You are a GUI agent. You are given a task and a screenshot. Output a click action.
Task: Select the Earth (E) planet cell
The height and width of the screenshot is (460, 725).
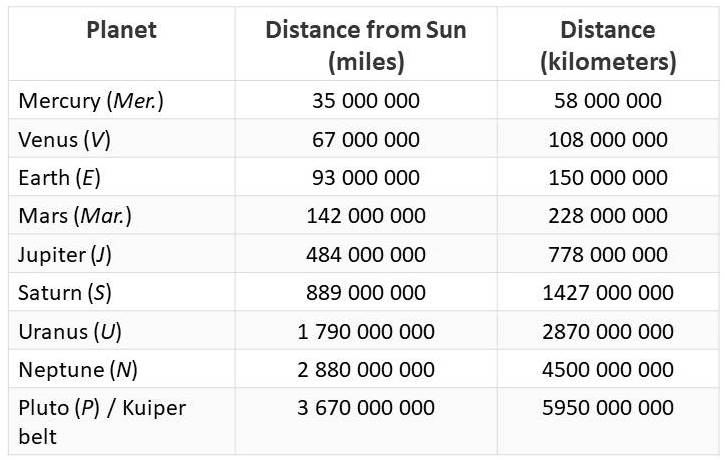[59, 178]
